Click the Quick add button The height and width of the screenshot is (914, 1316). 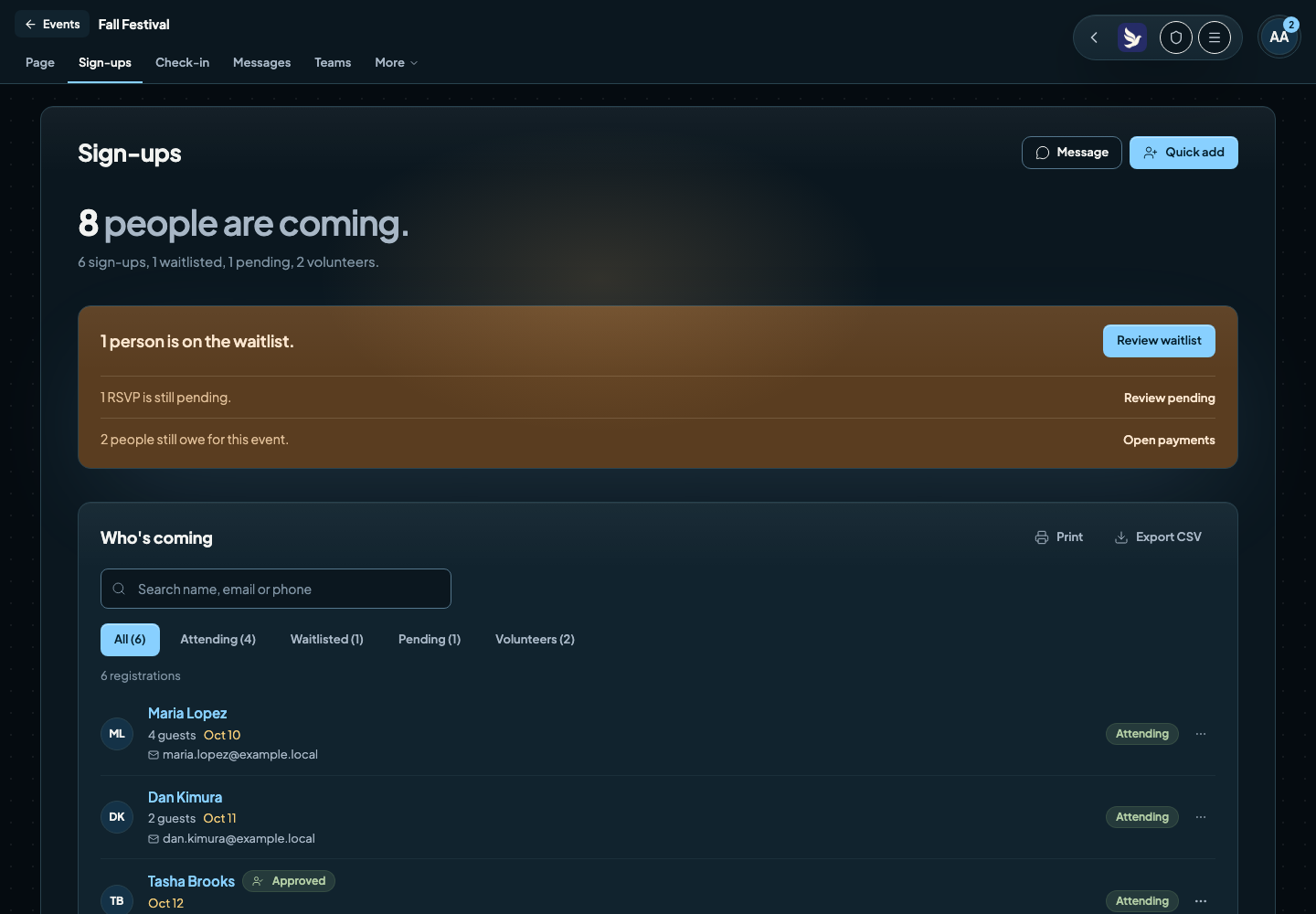point(1183,153)
